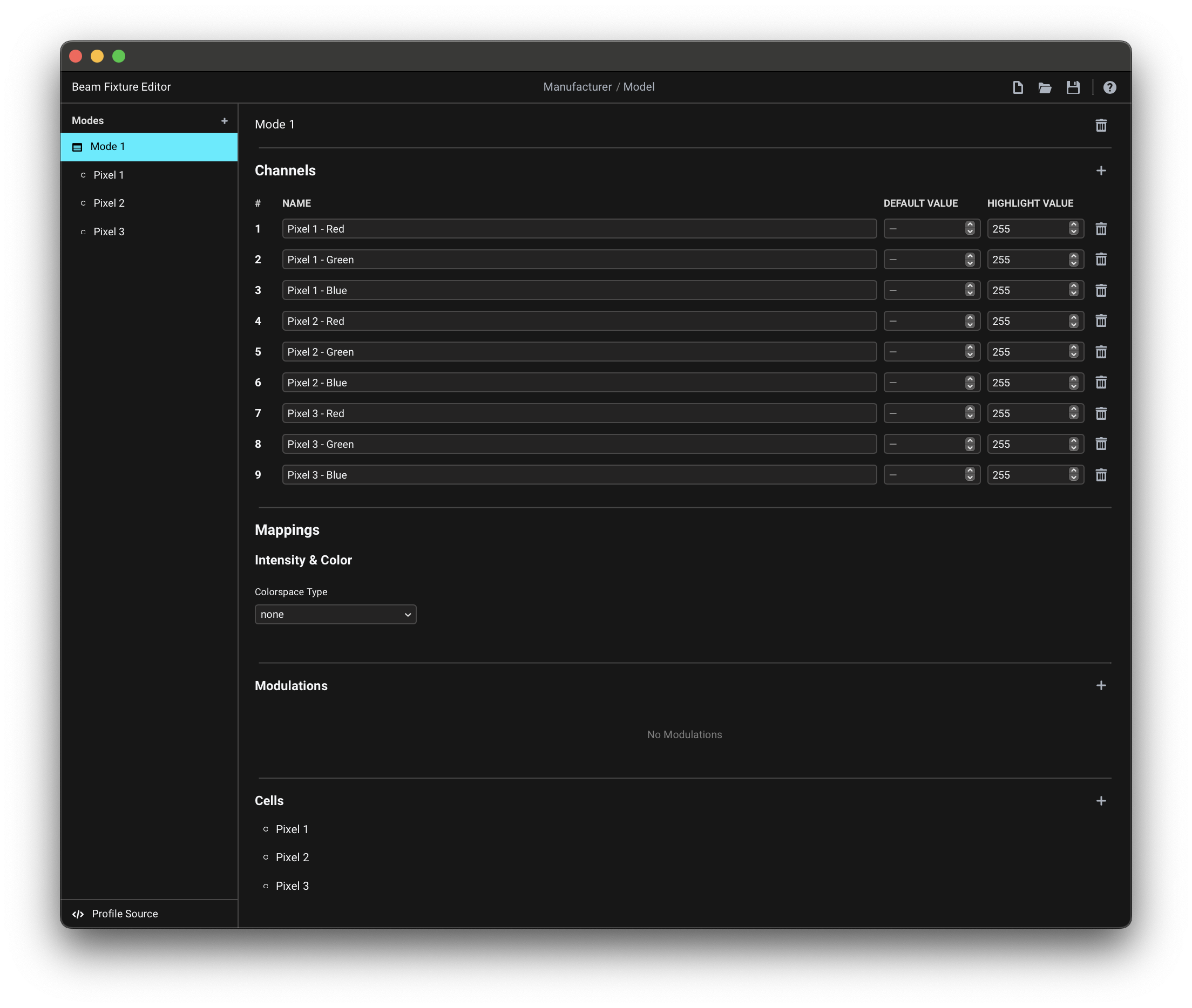This screenshot has height=1008, width=1192.
Task: Delete the Pixel 2 - Blue channel
Action: click(1101, 382)
